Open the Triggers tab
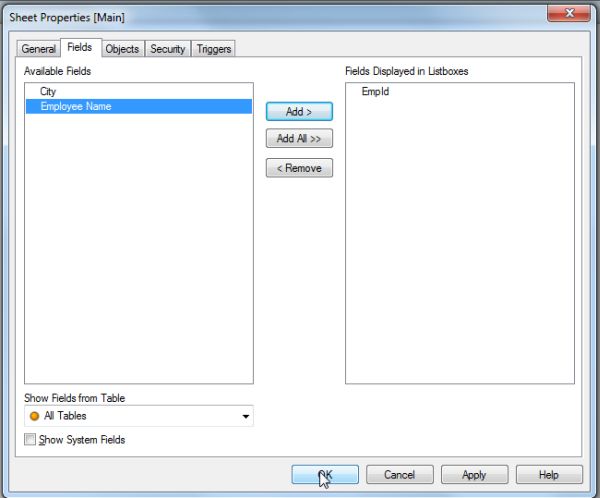Screen dimensions: 600x498 (x=214, y=49)
